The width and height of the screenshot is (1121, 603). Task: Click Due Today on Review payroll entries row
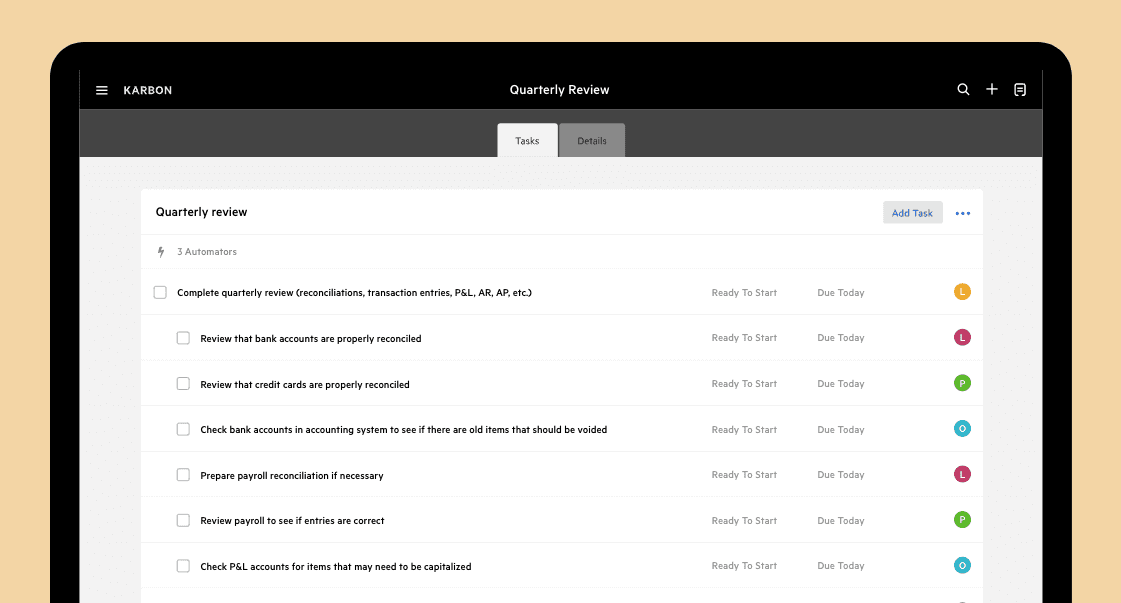point(841,520)
